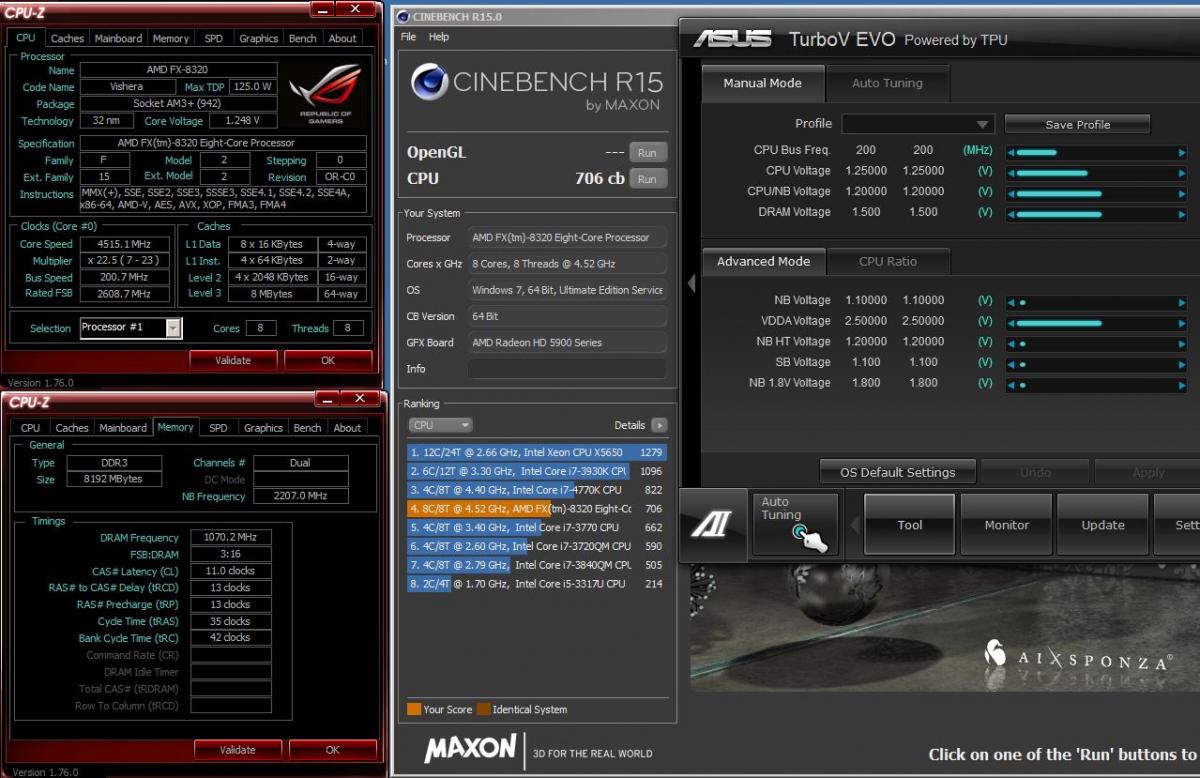The image size is (1200, 778).
Task: Select Intel Core i5-3317U ranking entry
Action: click(536, 584)
